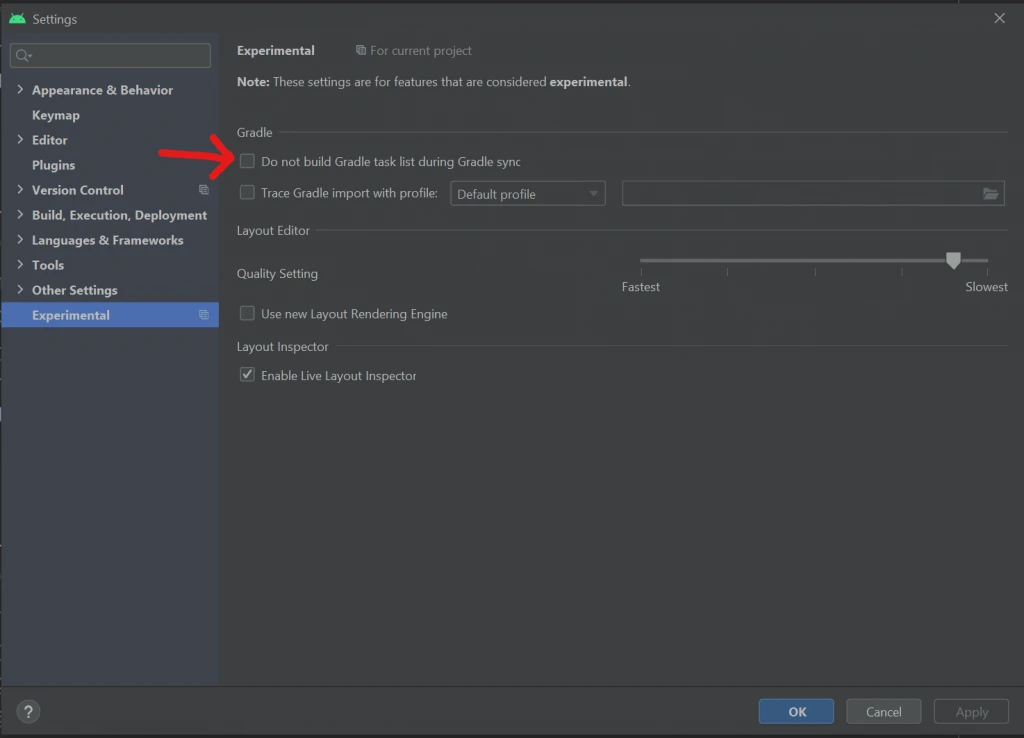Check 'Trace Gradle import with profile'

(246, 193)
